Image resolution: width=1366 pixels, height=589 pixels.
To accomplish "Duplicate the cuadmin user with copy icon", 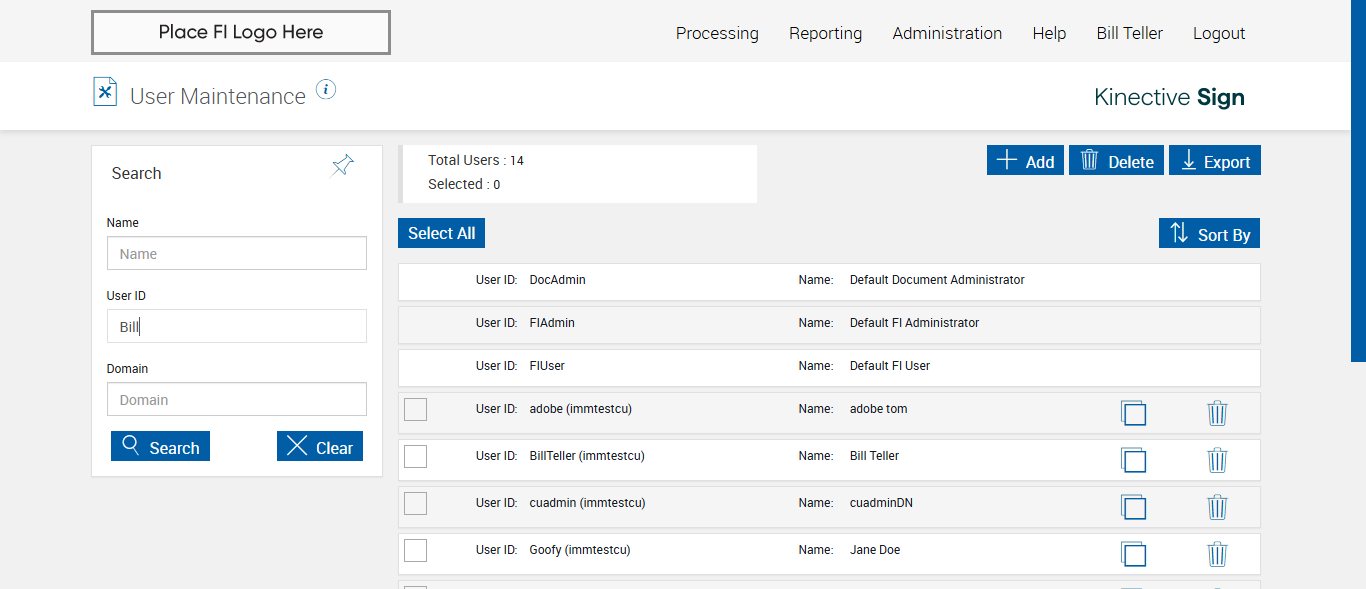I will 1133,507.
